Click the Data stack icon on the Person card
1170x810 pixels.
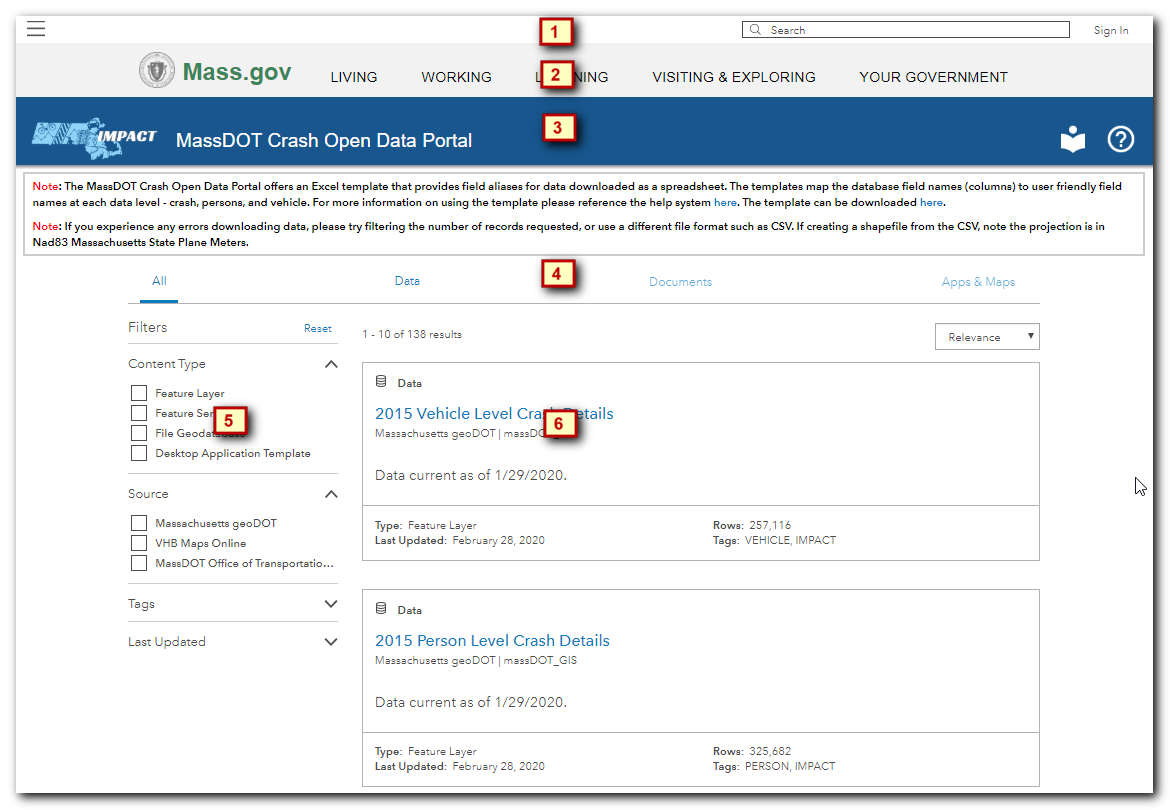[381, 609]
